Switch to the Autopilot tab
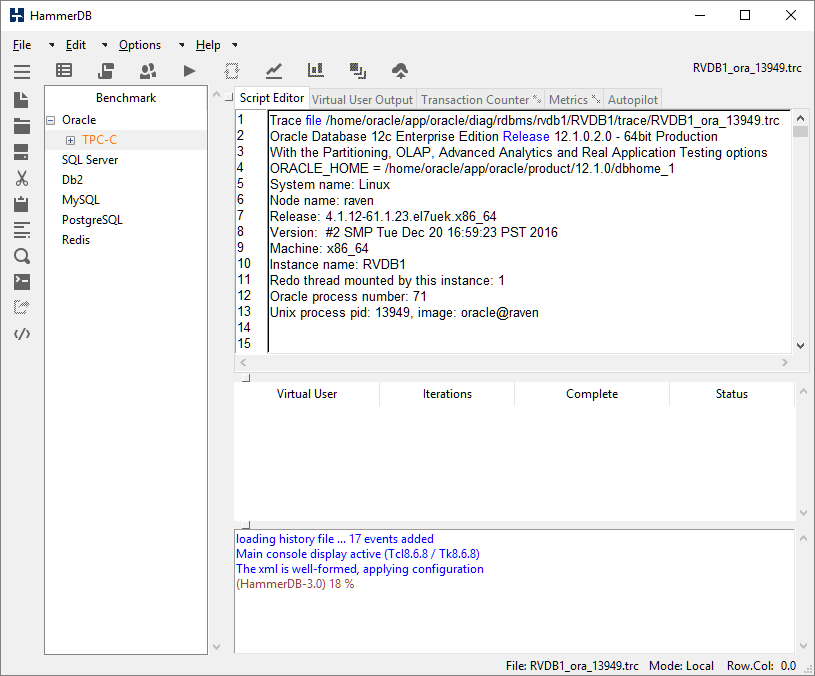 click(633, 100)
